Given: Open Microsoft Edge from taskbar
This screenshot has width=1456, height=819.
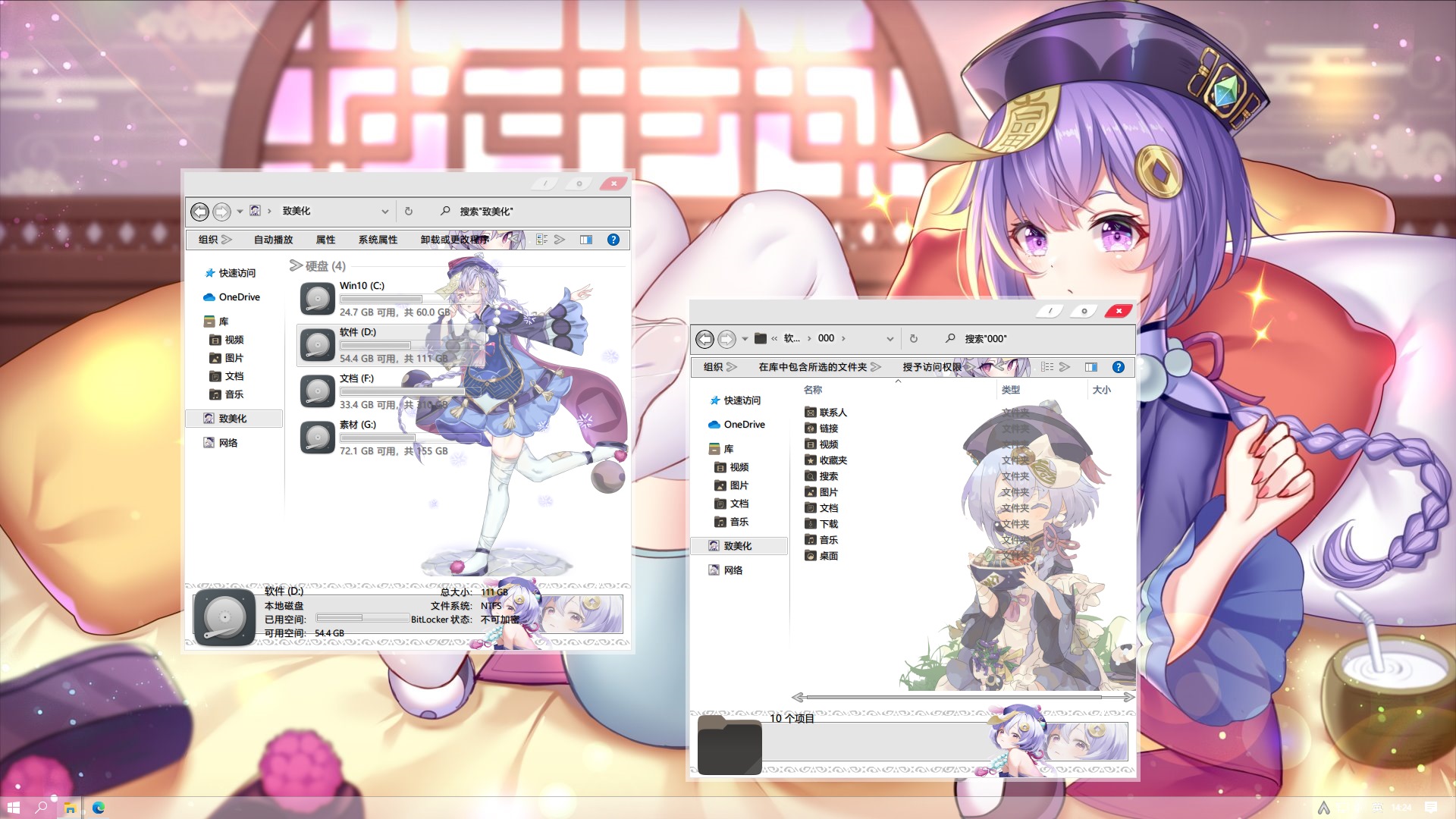Looking at the screenshot, I should (x=99, y=808).
